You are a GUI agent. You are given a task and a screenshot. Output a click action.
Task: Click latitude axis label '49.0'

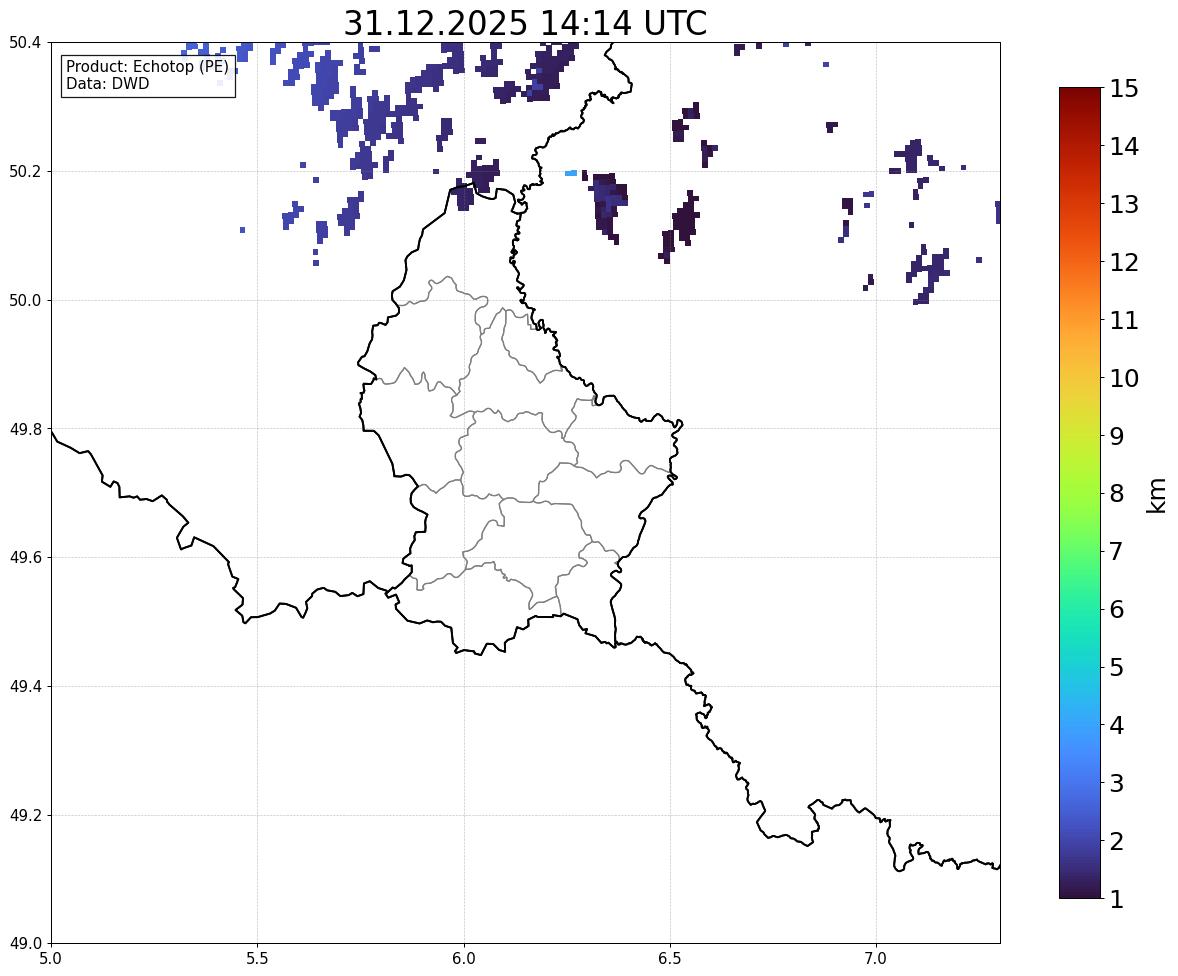click(25, 944)
